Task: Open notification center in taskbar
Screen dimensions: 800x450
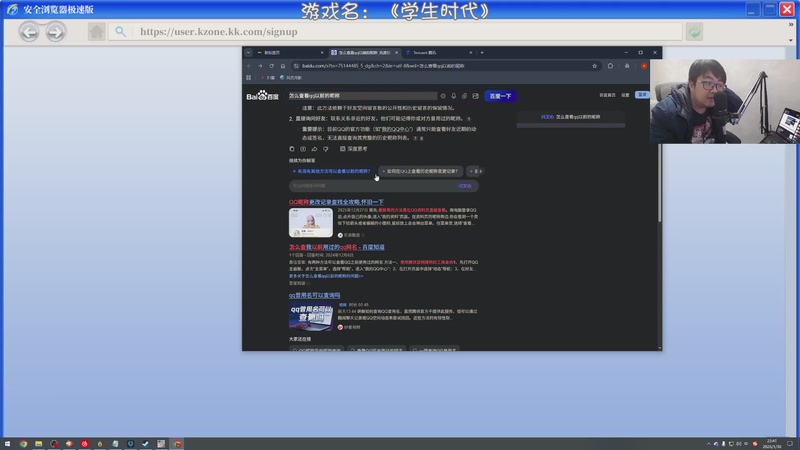Action: (x=790, y=444)
